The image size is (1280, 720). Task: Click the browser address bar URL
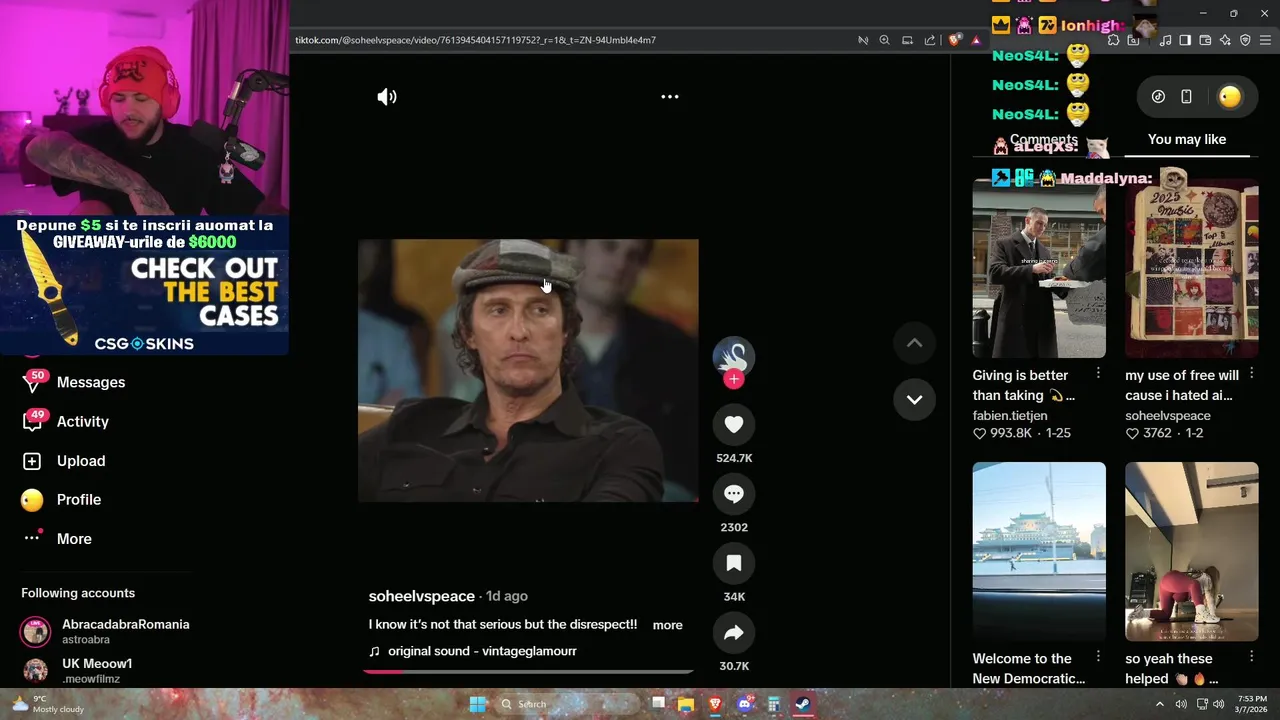coord(475,40)
